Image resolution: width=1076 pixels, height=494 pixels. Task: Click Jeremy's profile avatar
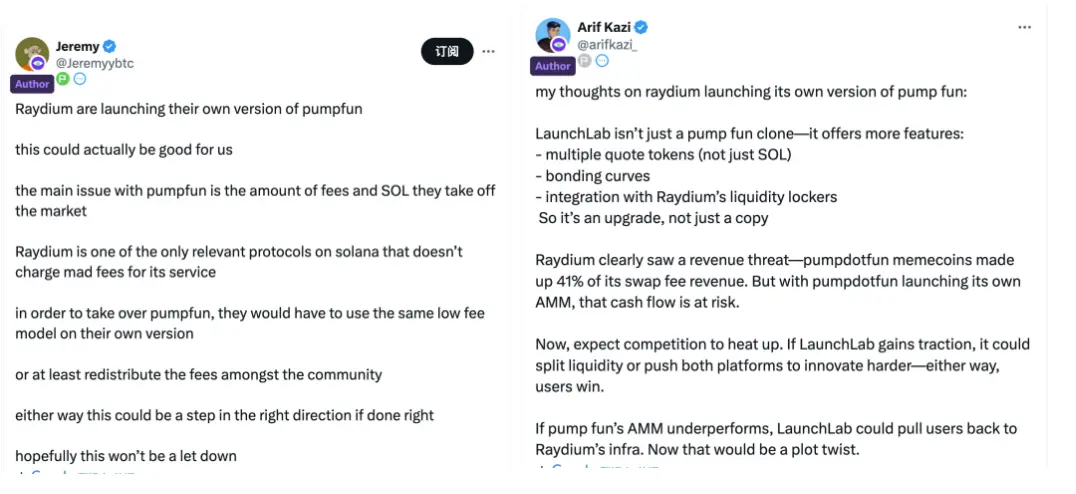(30, 52)
